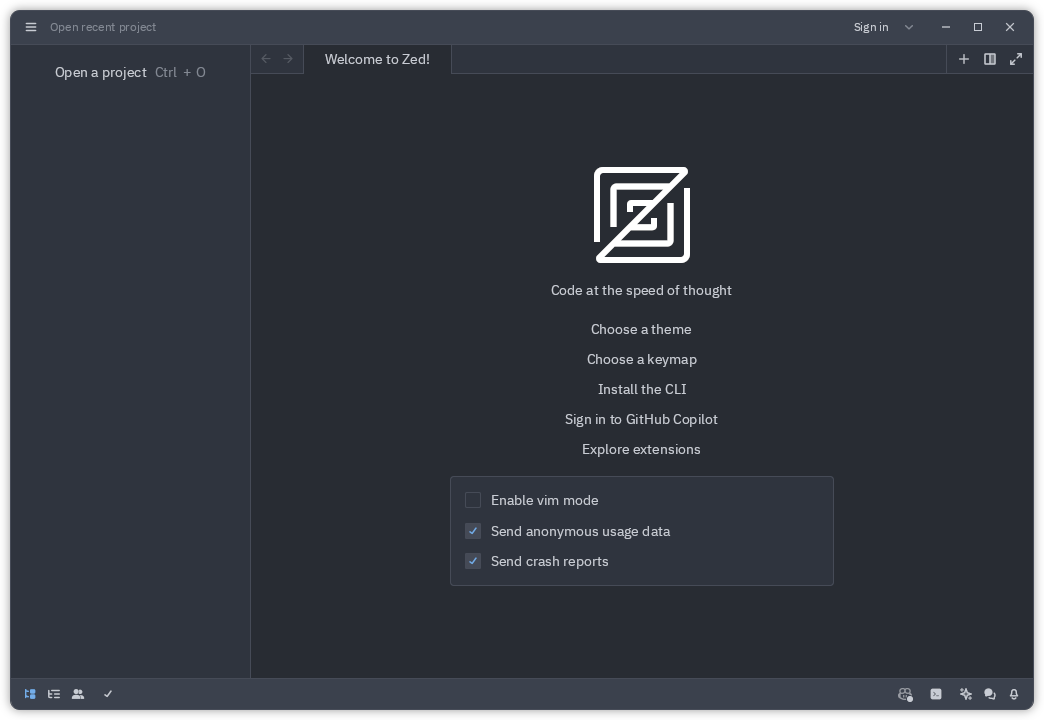Open the application hamburger menu

[30, 27]
